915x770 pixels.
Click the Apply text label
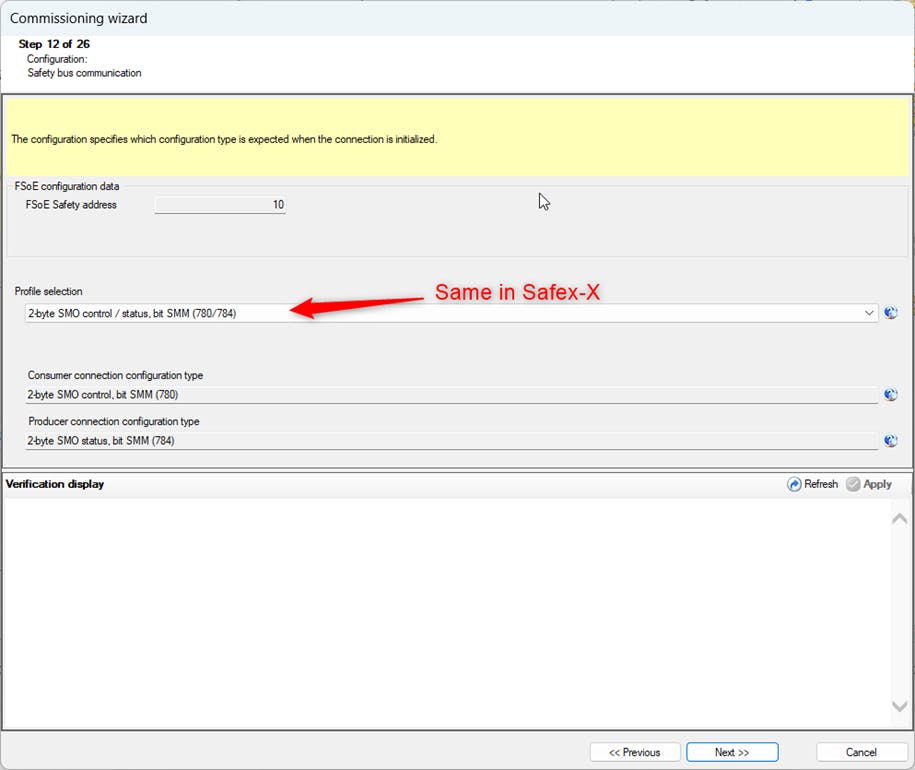coord(877,484)
